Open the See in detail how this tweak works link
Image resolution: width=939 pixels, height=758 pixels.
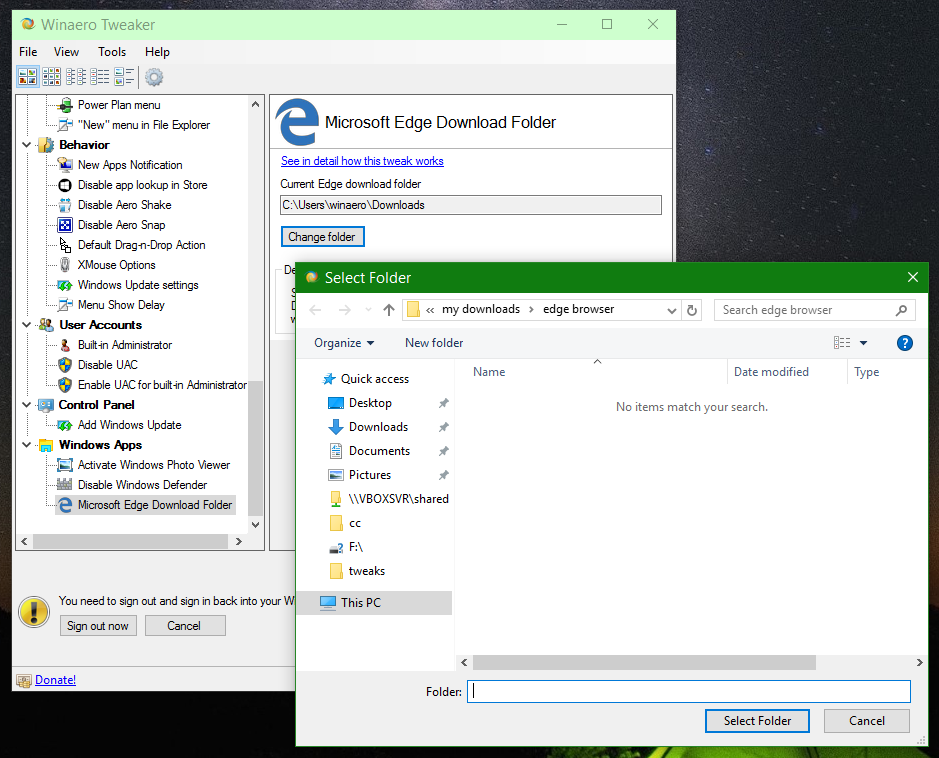point(361,161)
